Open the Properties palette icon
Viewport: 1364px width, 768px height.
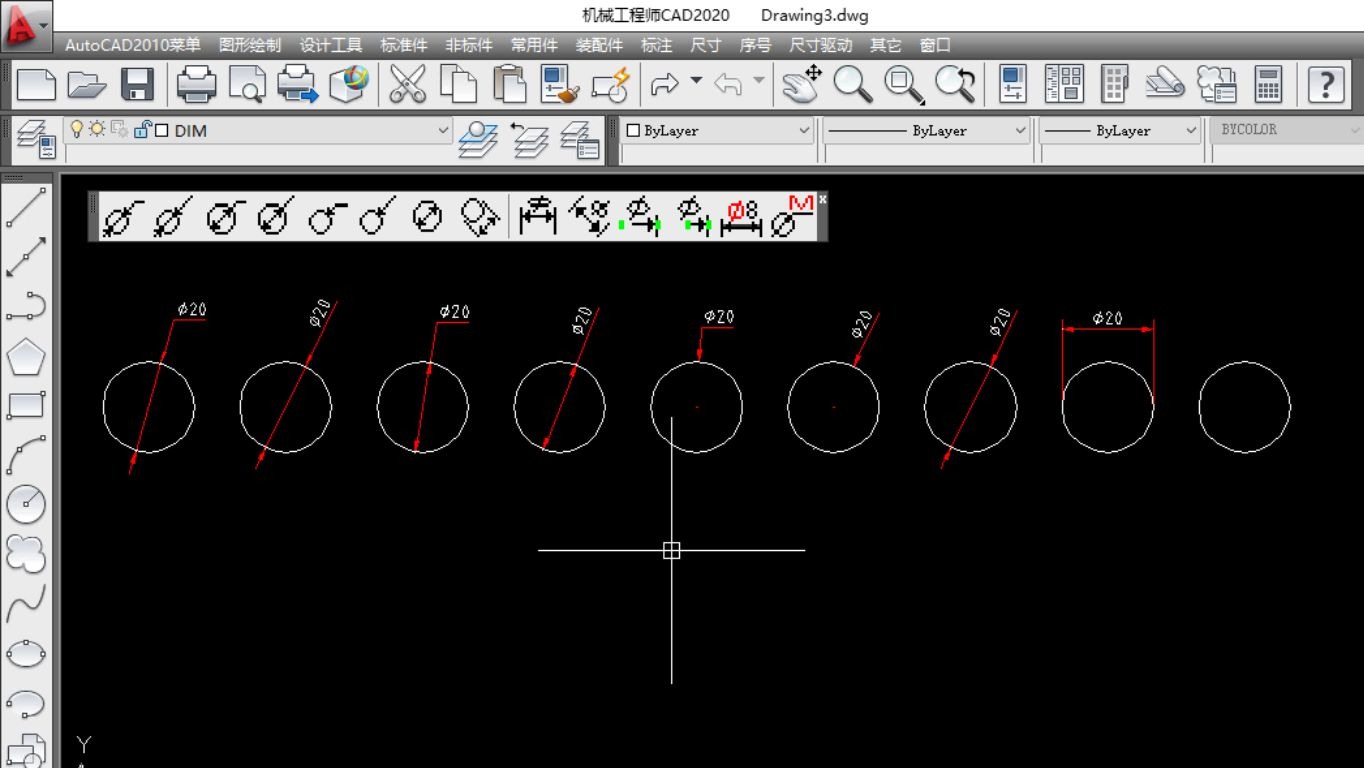tap(1013, 84)
